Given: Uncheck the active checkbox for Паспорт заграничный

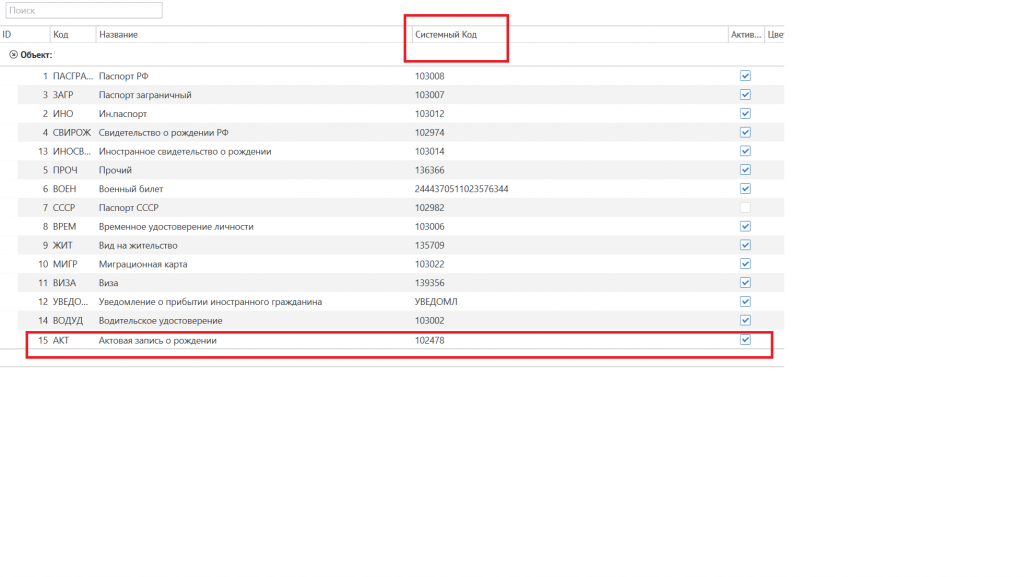Looking at the screenshot, I should click(745, 95).
